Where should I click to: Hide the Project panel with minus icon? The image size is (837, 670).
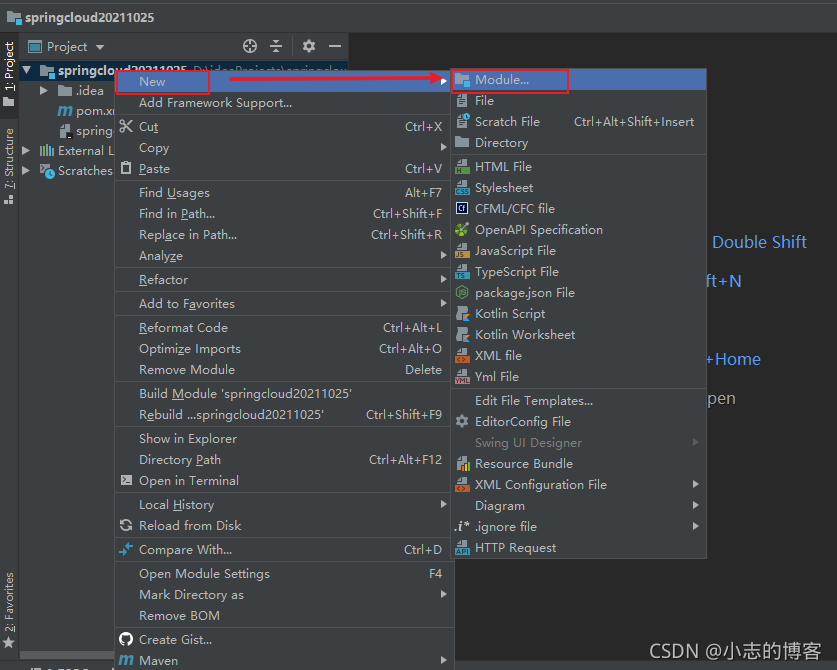pos(335,46)
